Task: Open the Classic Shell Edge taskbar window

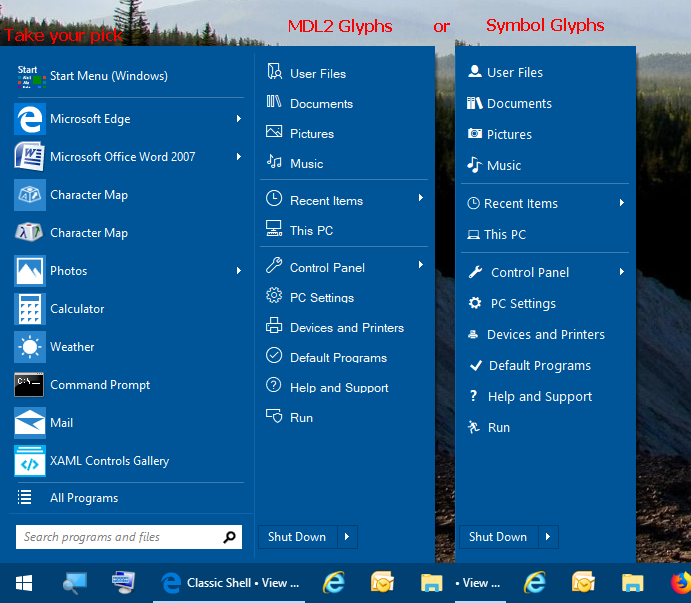Action: (229, 583)
